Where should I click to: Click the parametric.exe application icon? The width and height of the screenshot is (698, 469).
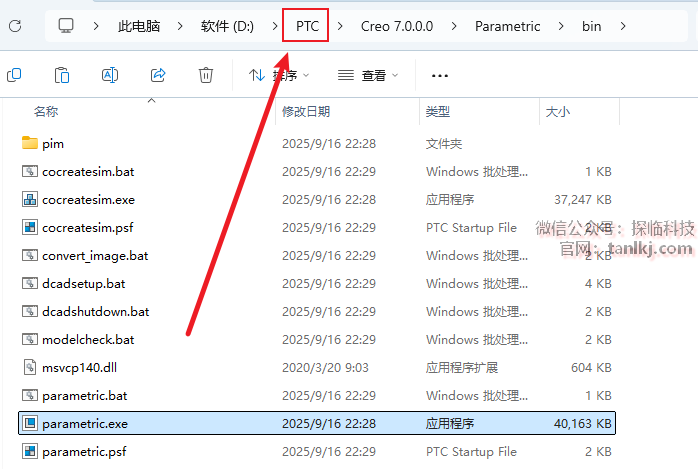click(30, 423)
